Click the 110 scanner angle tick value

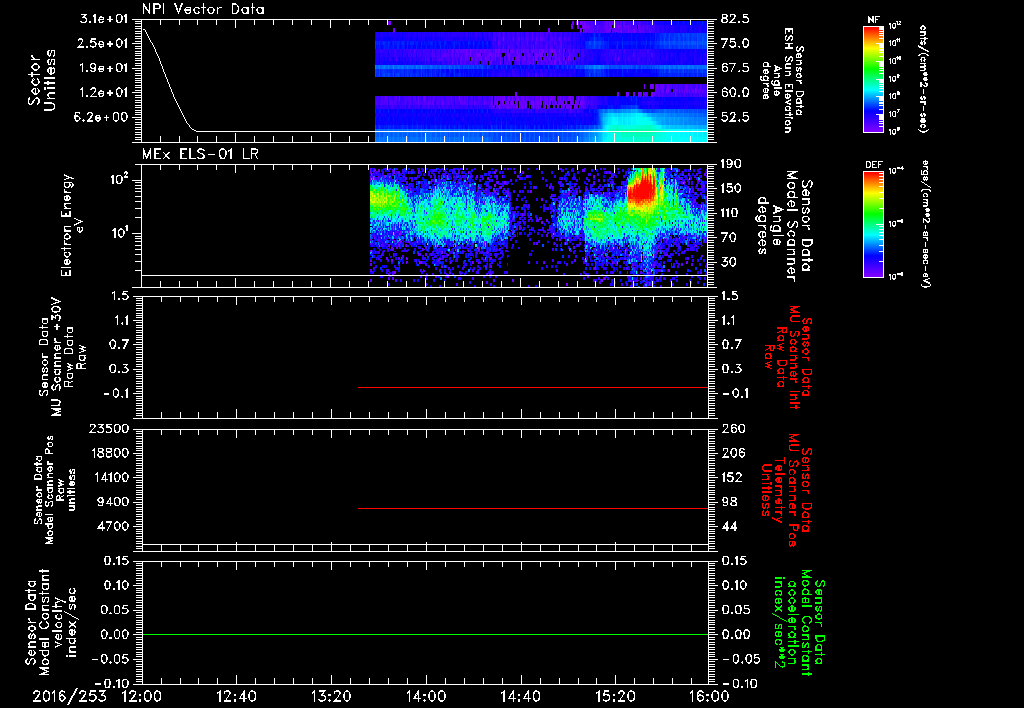tap(731, 213)
